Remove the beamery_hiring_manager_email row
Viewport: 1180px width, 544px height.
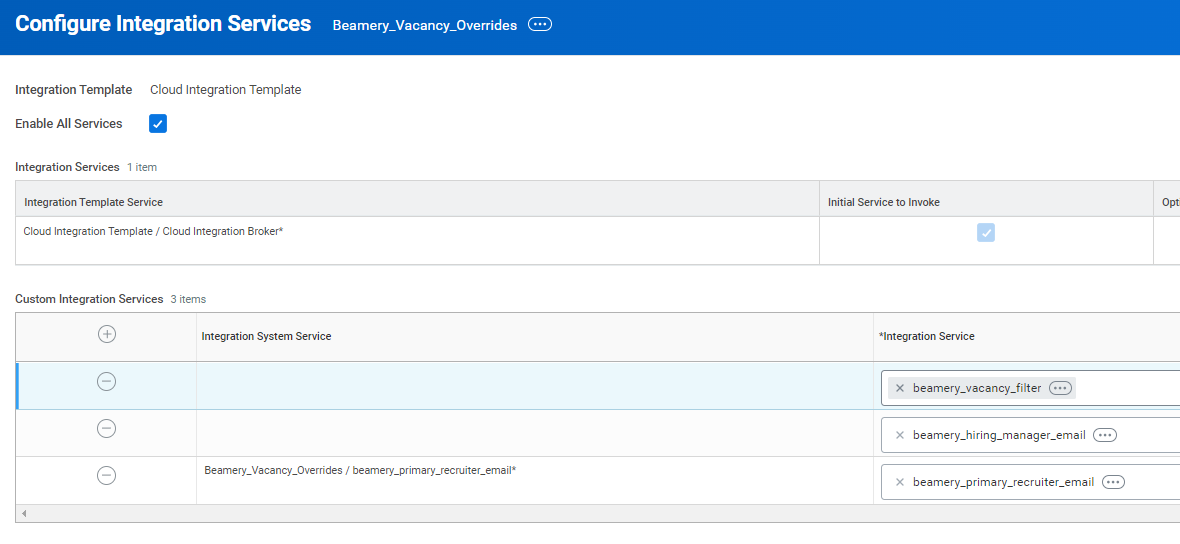(107, 429)
